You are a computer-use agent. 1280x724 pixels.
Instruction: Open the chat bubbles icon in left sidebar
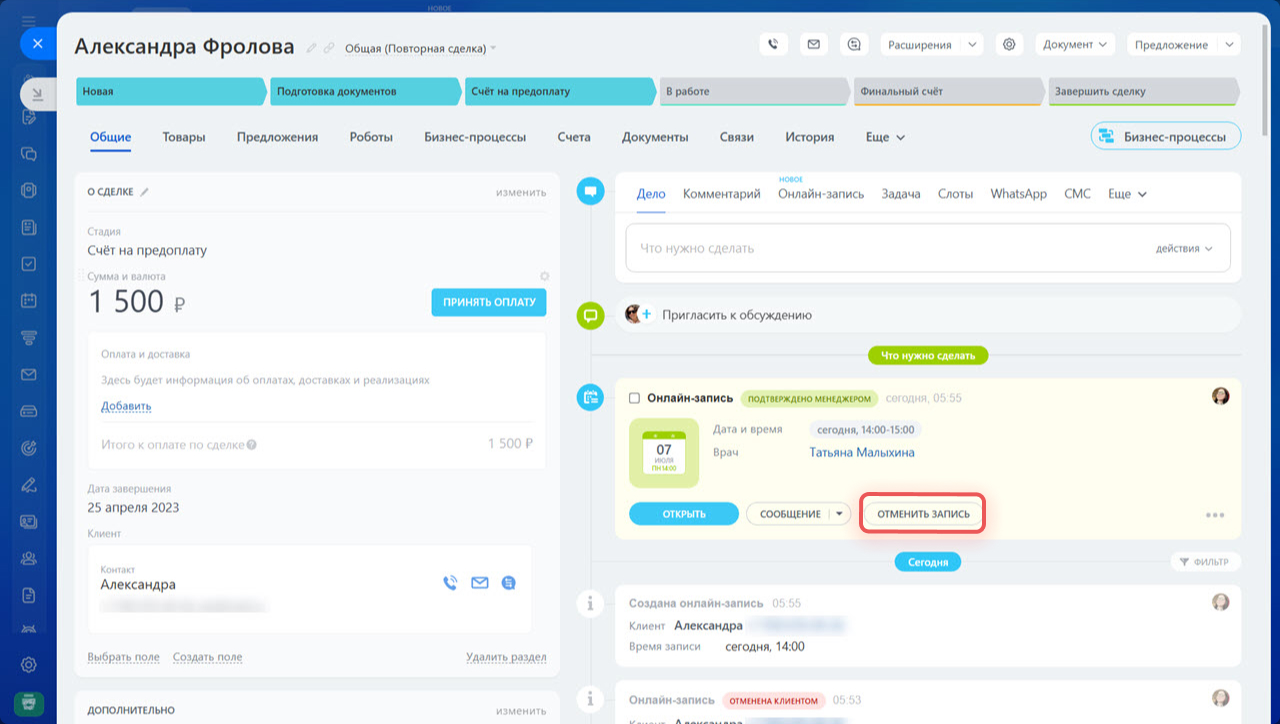point(29,154)
